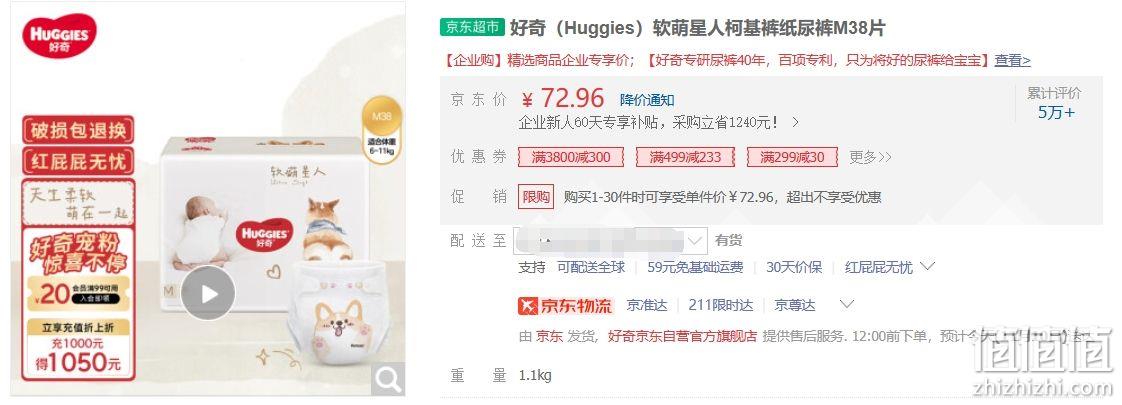Click the diaper box product image
The height and width of the screenshot is (405, 1122).
pyautogui.click(x=261, y=222)
